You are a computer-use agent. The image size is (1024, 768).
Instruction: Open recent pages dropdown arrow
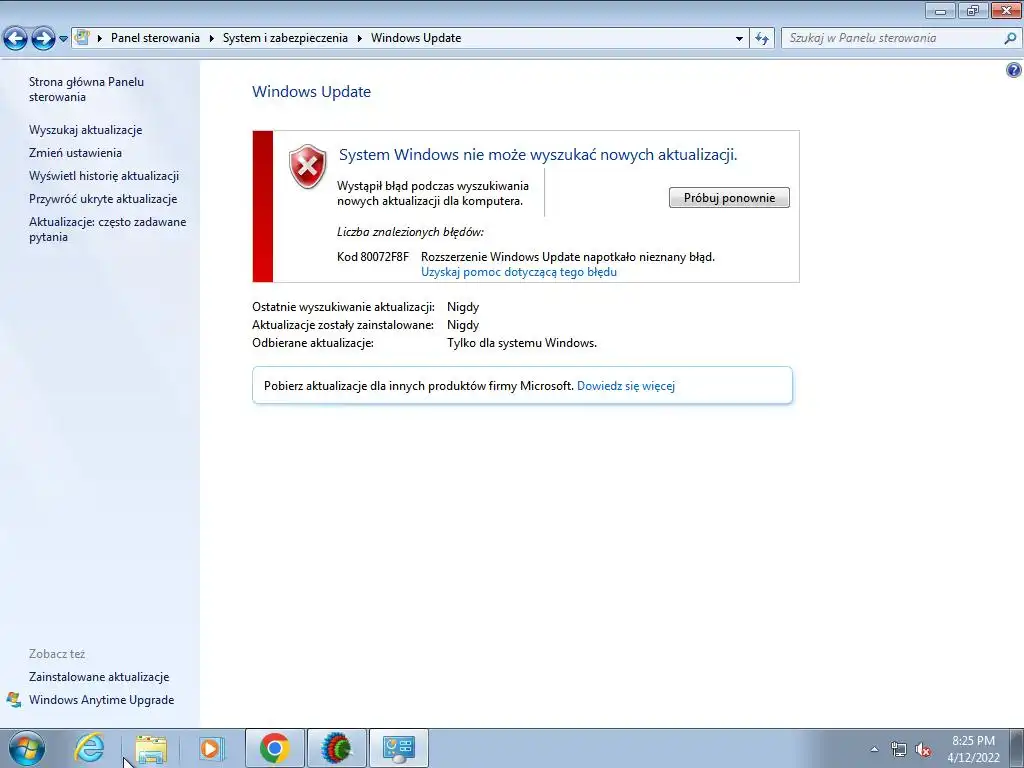[63, 39]
